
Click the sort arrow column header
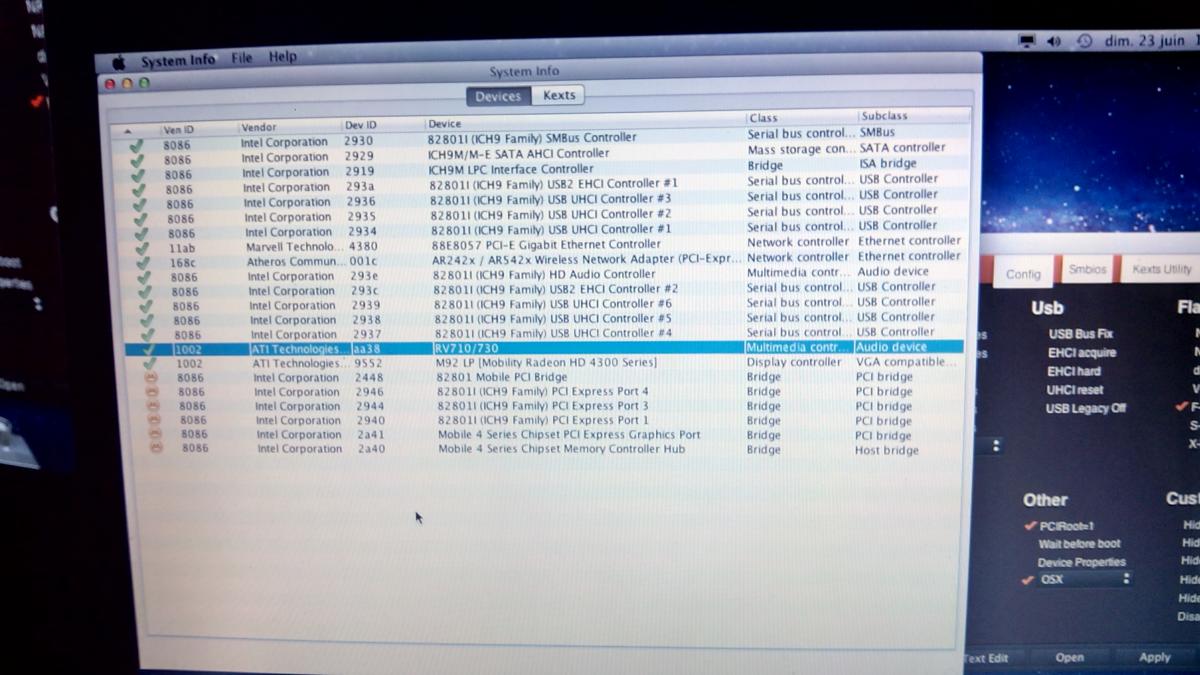pos(127,131)
